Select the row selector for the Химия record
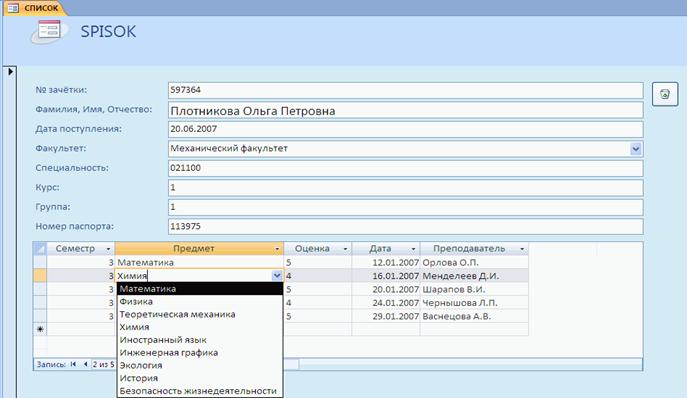This screenshot has width=687, height=398. pyautogui.click(x=40, y=276)
